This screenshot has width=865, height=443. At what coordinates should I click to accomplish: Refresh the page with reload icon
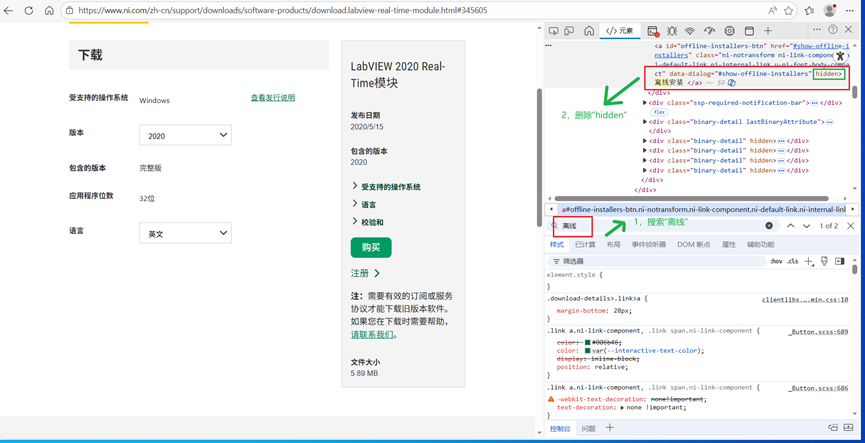(29, 10)
